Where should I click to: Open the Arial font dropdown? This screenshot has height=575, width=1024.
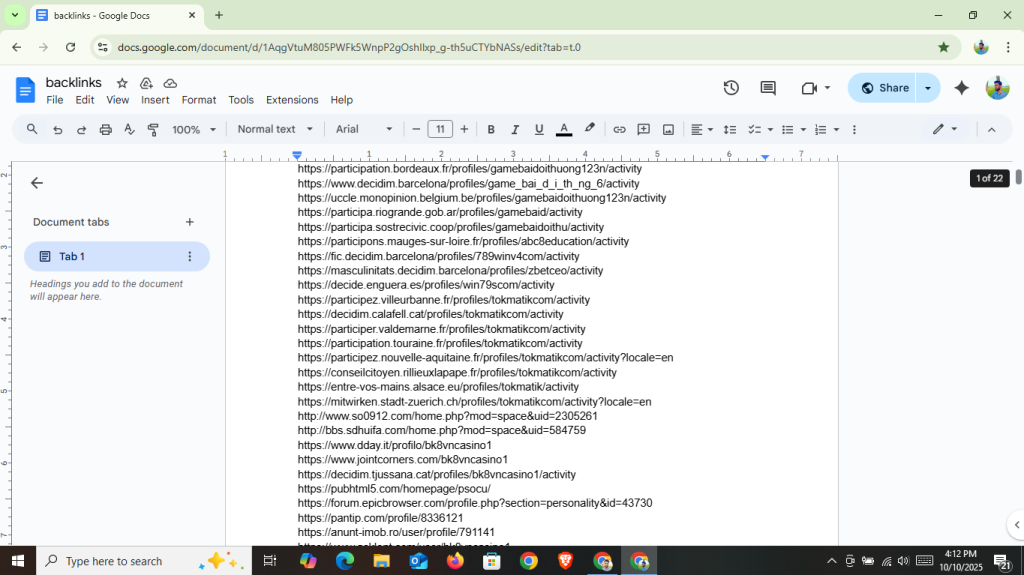(x=364, y=129)
